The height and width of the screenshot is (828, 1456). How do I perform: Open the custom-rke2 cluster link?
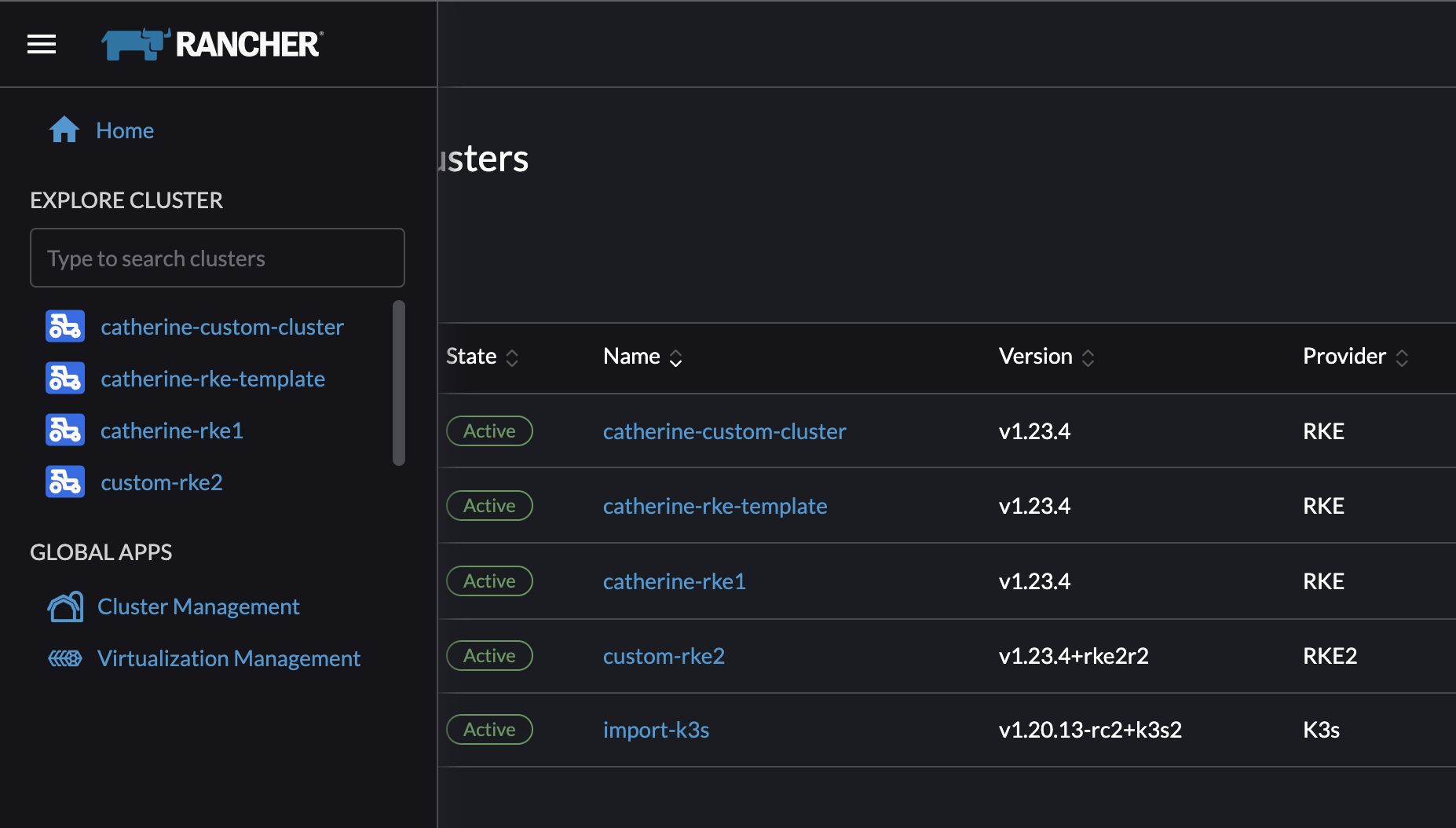pyautogui.click(x=664, y=655)
